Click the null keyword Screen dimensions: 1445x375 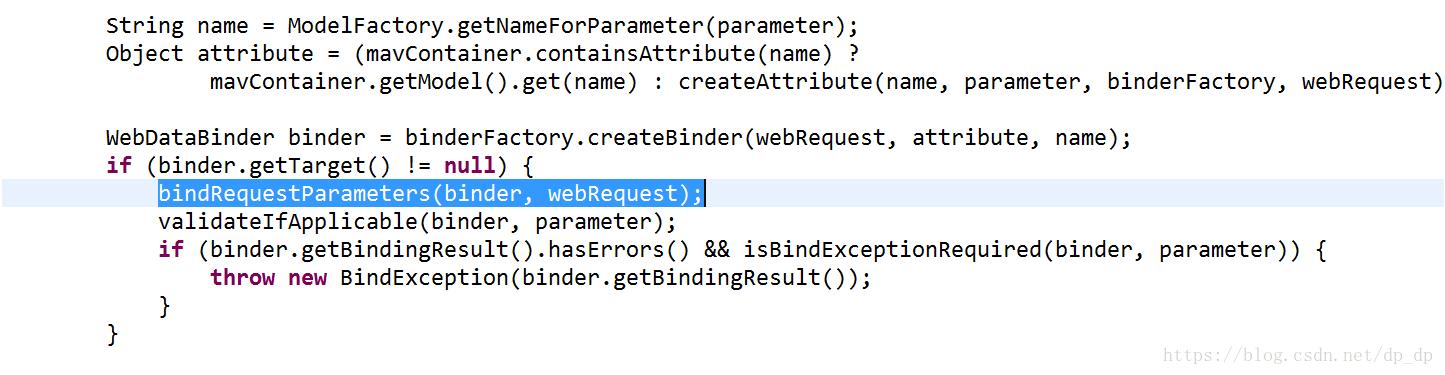[470, 165]
